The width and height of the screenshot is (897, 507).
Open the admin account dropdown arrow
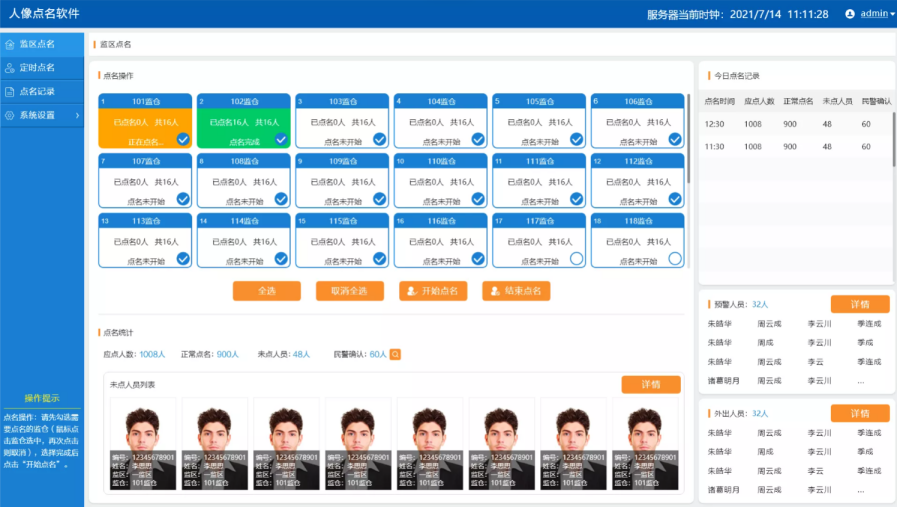(x=891, y=15)
